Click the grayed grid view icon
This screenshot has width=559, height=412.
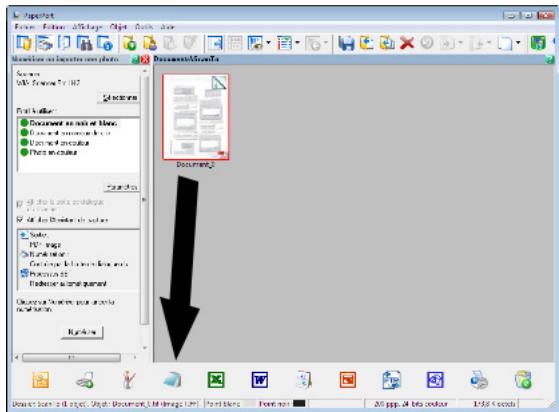(235, 43)
